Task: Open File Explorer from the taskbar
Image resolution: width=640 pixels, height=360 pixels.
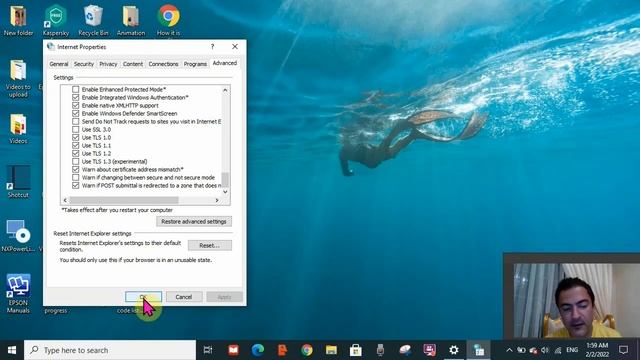Action: [x=331, y=350]
